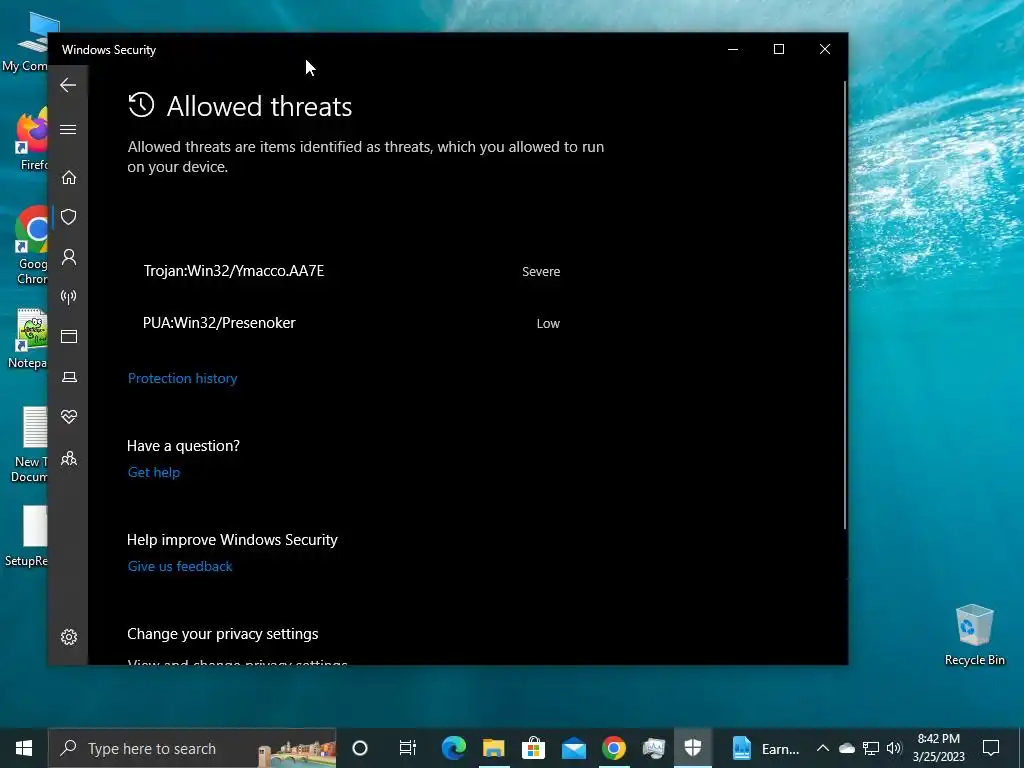Open Virus & threat protection shield icon
This screenshot has height=768, width=1024.
click(69, 217)
